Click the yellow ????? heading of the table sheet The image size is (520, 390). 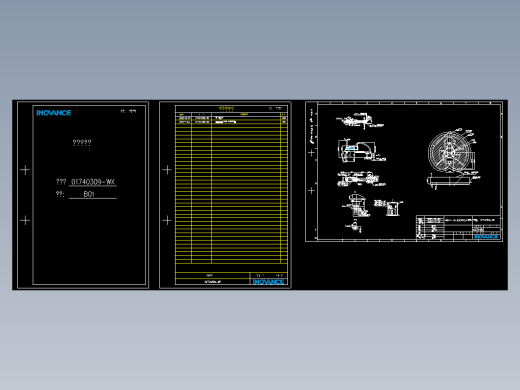(x=226, y=109)
